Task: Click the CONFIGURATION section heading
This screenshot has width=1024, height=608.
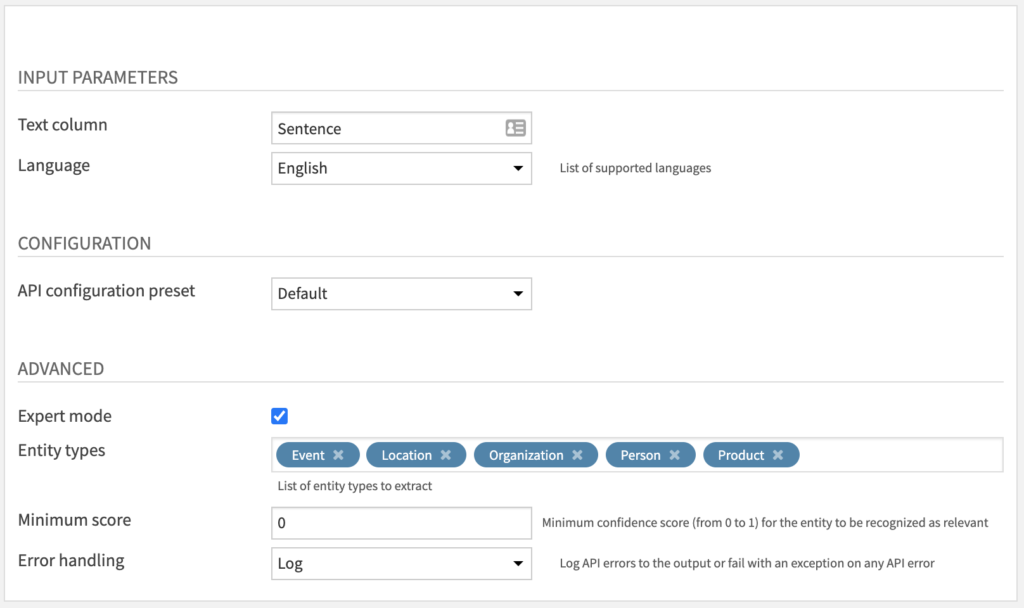Action: coord(84,243)
